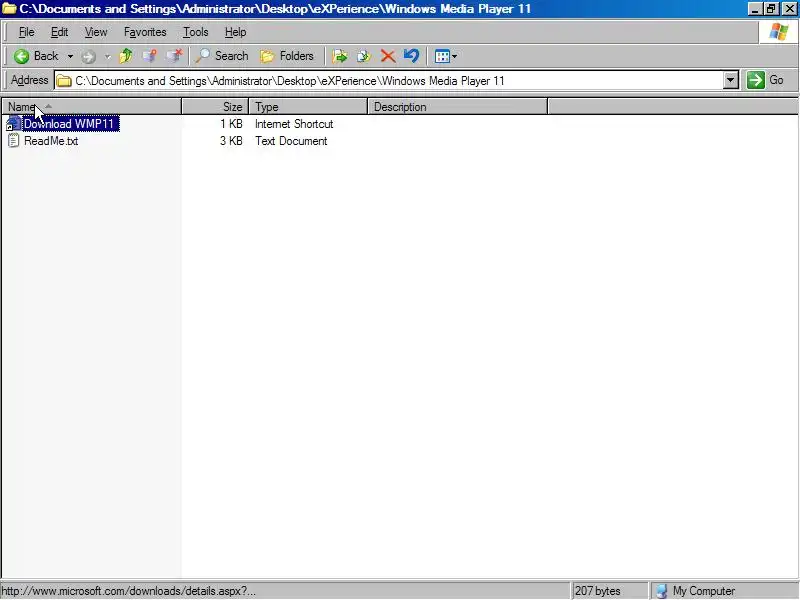The width and height of the screenshot is (800, 600).
Task: Click the ReadMe.txt document icon
Action: click(13, 141)
